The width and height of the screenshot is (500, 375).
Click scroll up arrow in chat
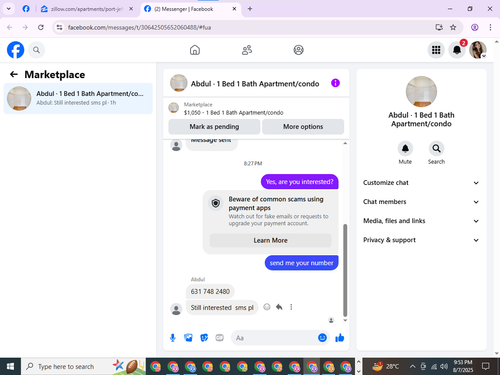(x=345, y=143)
